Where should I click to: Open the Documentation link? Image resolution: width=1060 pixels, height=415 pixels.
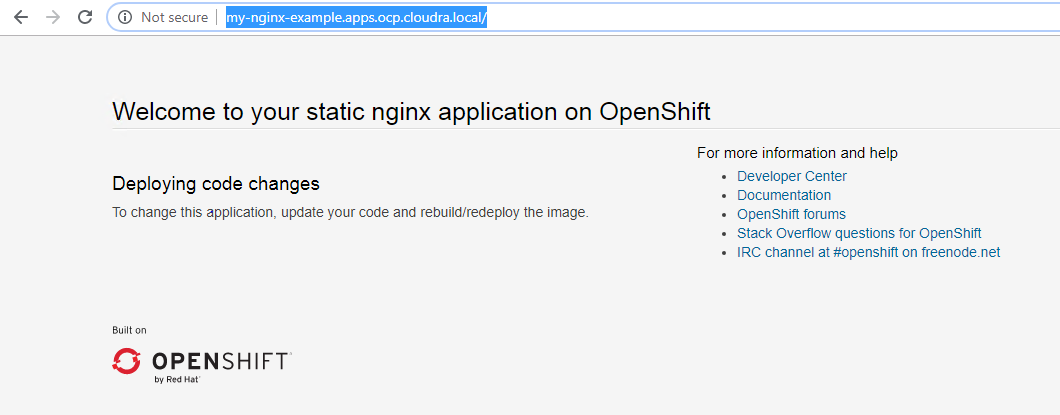tap(784, 195)
